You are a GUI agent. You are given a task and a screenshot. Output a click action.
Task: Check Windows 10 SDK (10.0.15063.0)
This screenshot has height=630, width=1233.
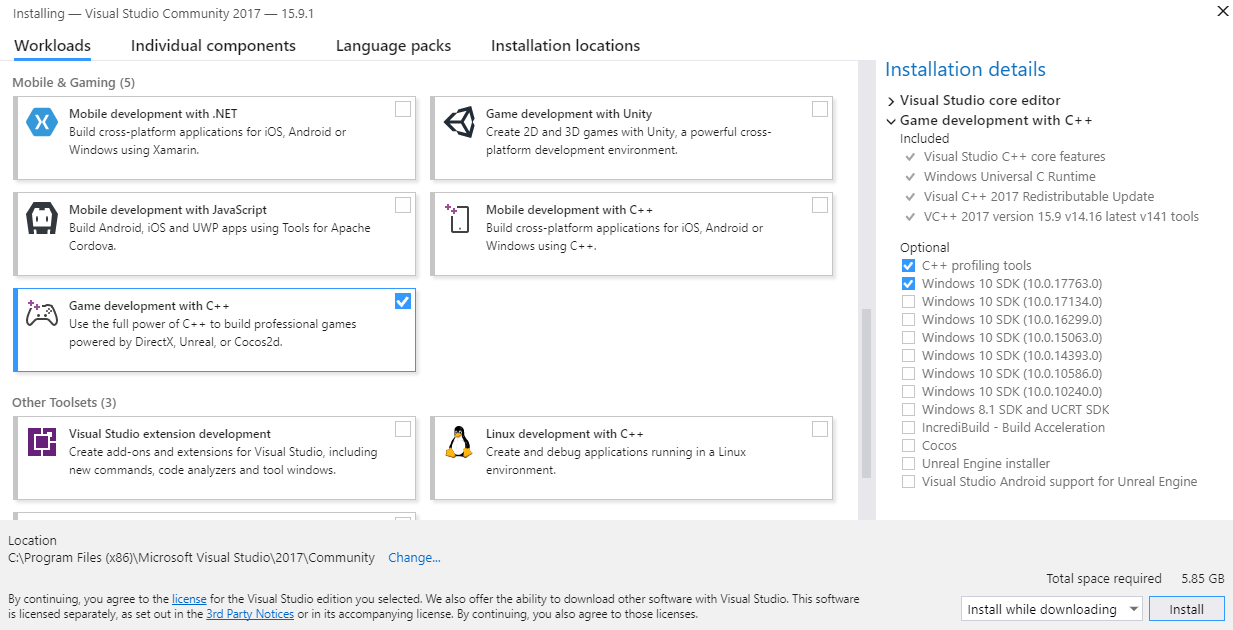tap(908, 338)
